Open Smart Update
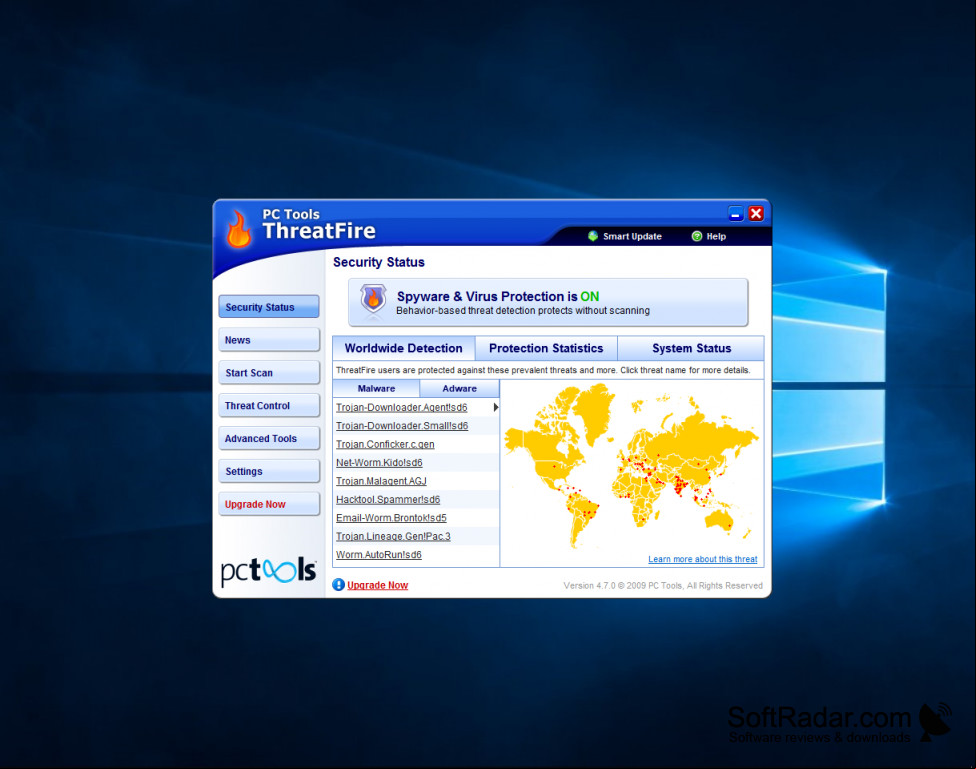976x769 pixels. point(625,236)
